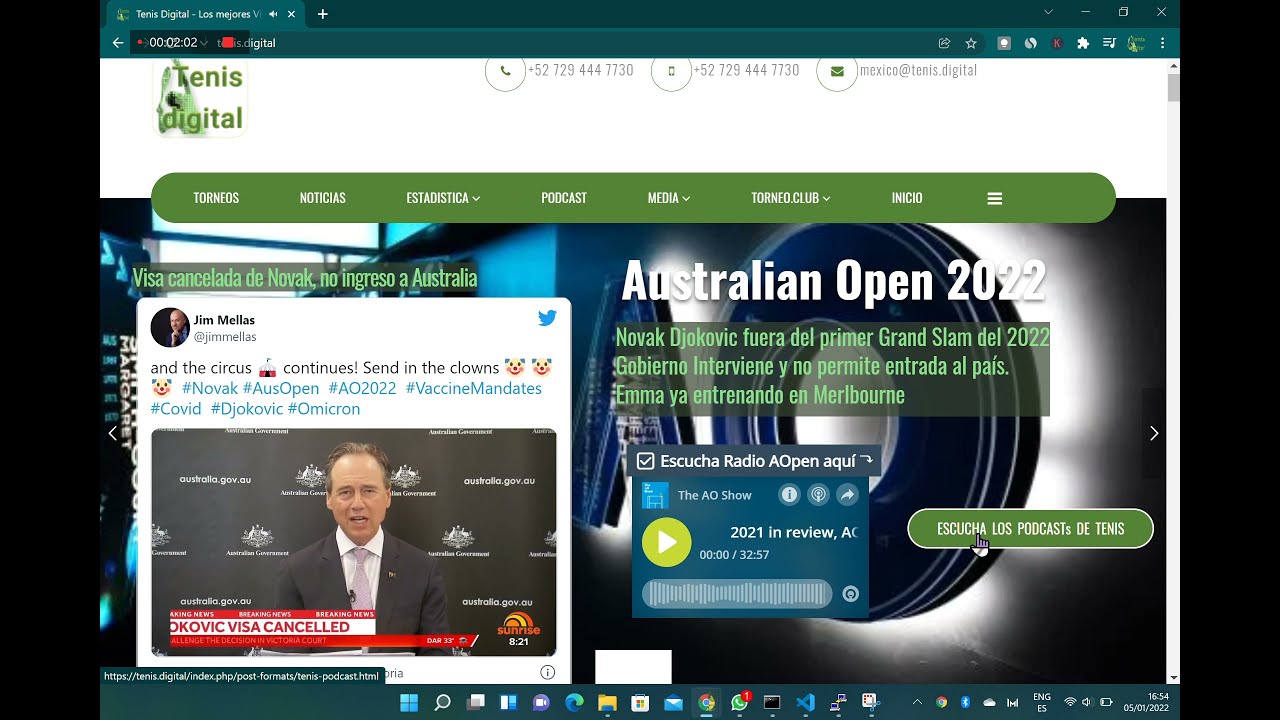Click the podcast subscribe icon in player

[818, 495]
